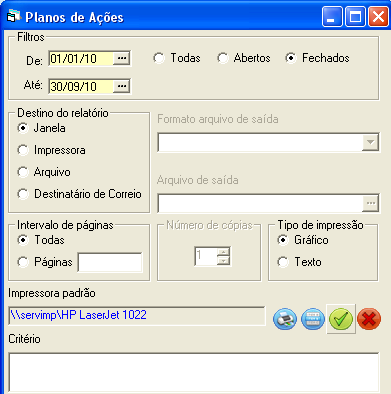Maximize the Planos de Ações window
Viewport: 391px width, 394px height.
(x=355, y=17)
